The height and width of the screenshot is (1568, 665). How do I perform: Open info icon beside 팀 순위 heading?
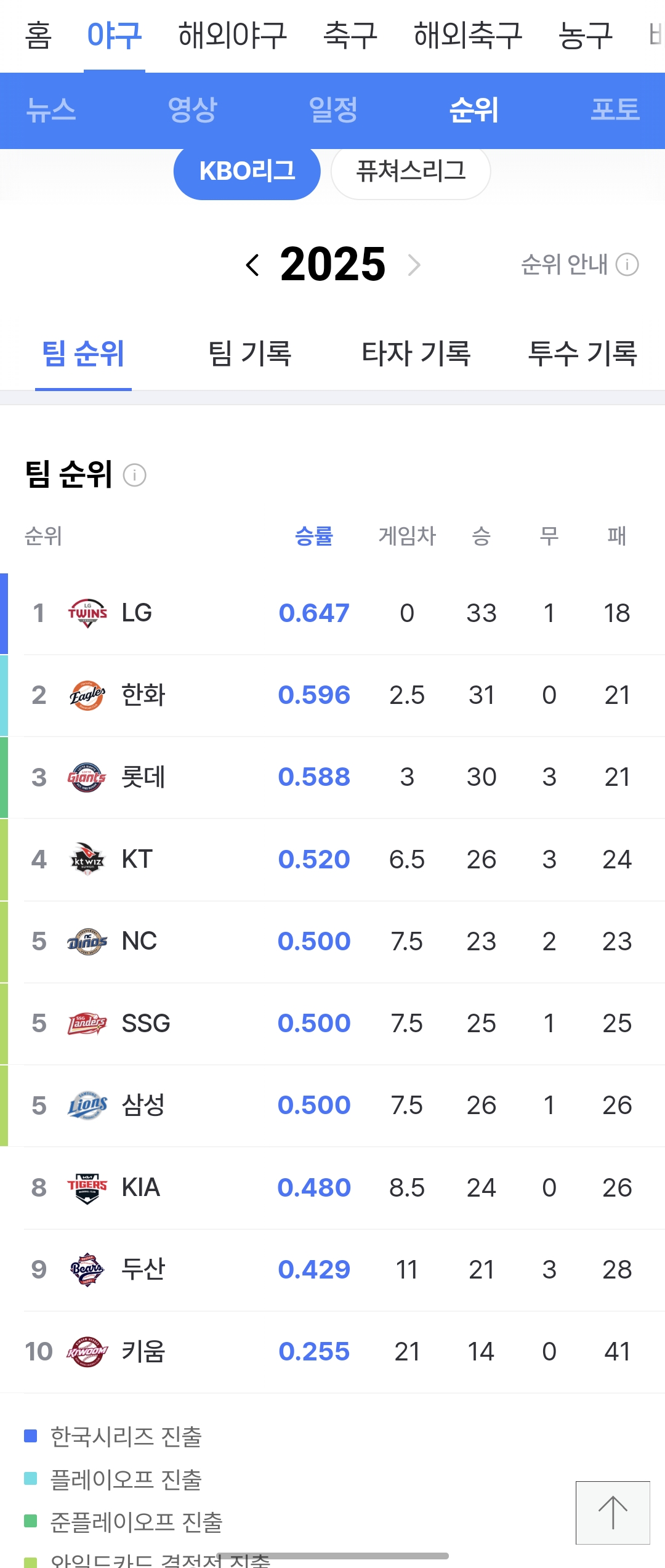pos(134,475)
